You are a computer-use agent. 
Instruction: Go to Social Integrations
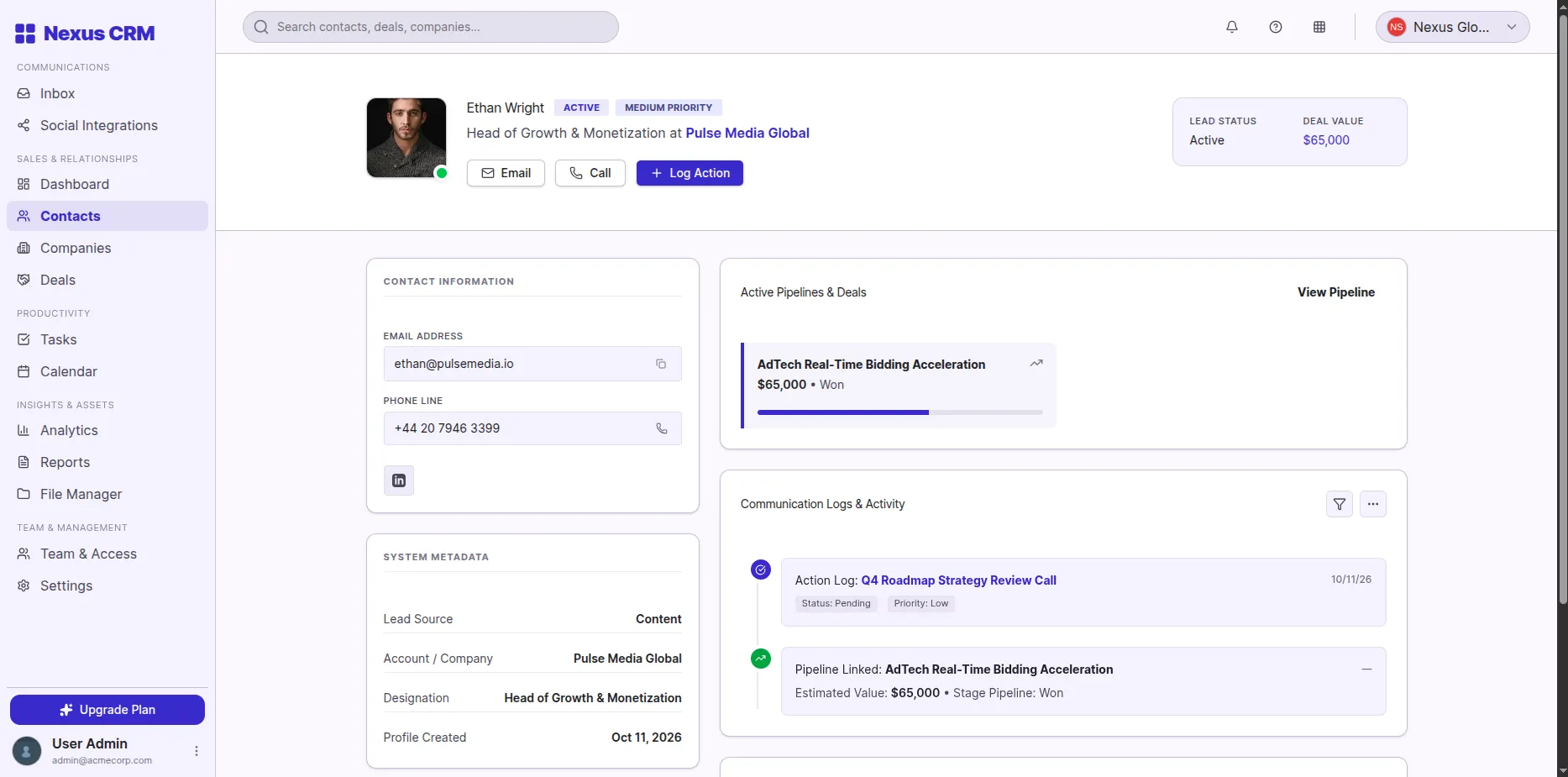tap(108, 125)
